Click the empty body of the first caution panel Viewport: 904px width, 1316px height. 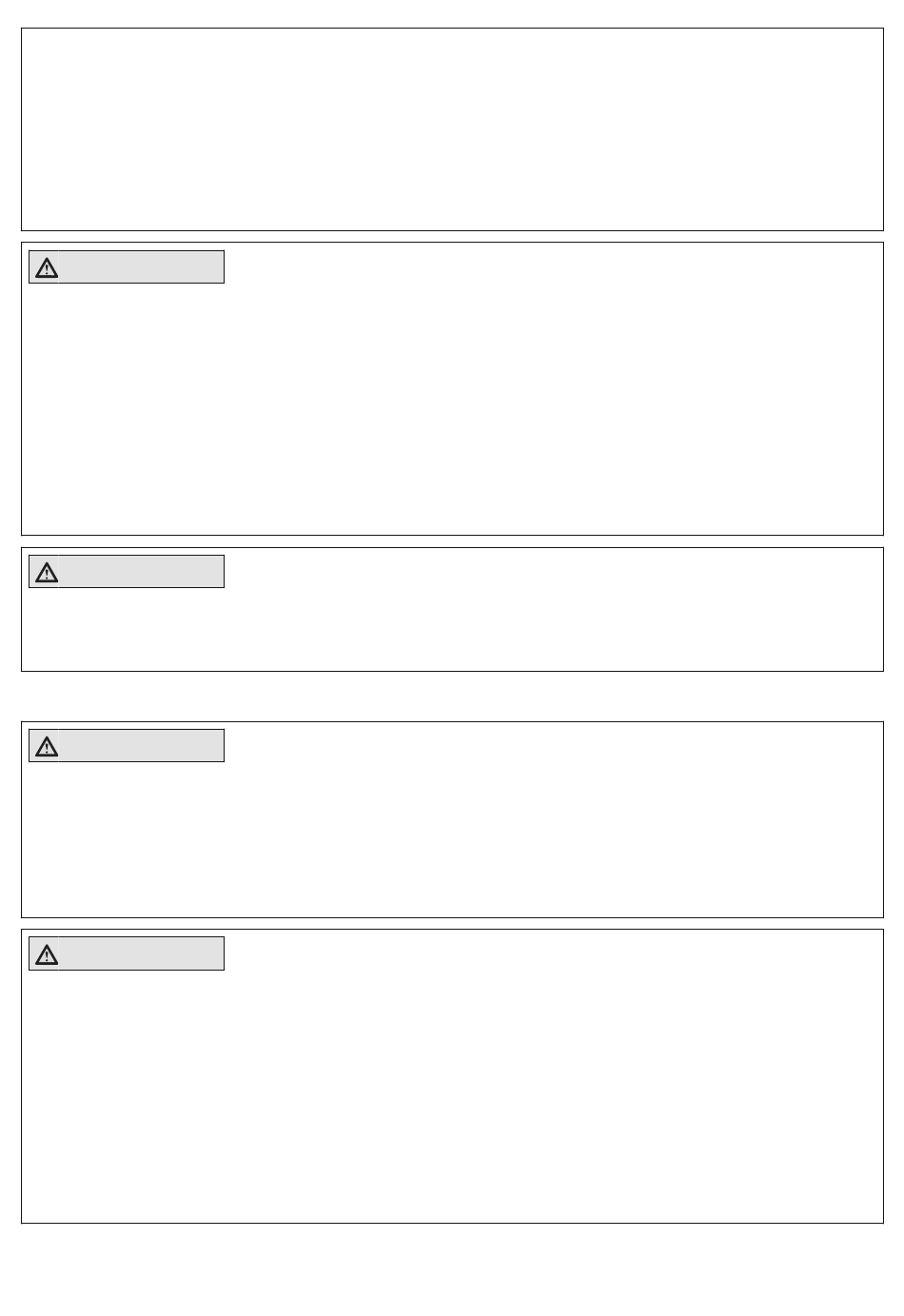pyautogui.click(x=452, y=409)
